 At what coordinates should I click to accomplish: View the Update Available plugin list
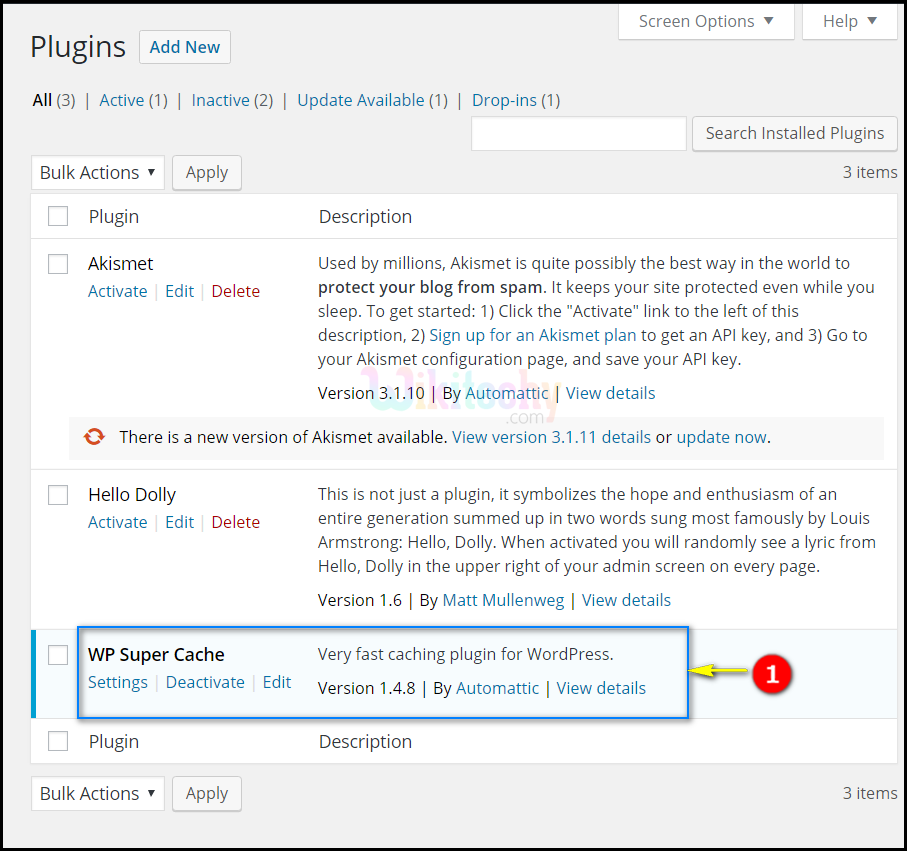(362, 100)
